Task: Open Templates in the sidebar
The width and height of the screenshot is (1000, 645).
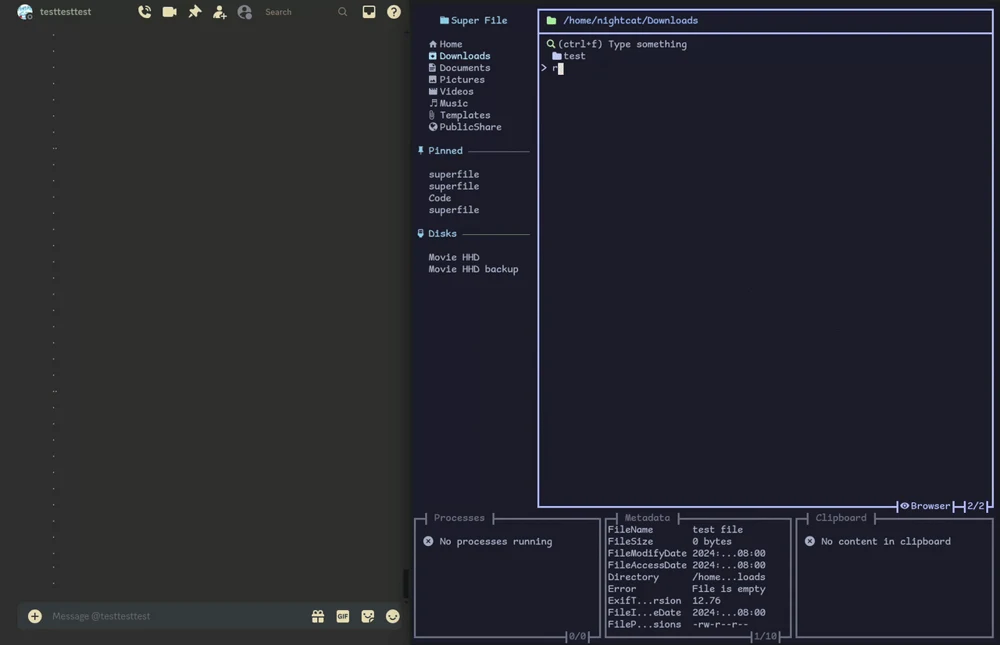Action: click(x=459, y=115)
